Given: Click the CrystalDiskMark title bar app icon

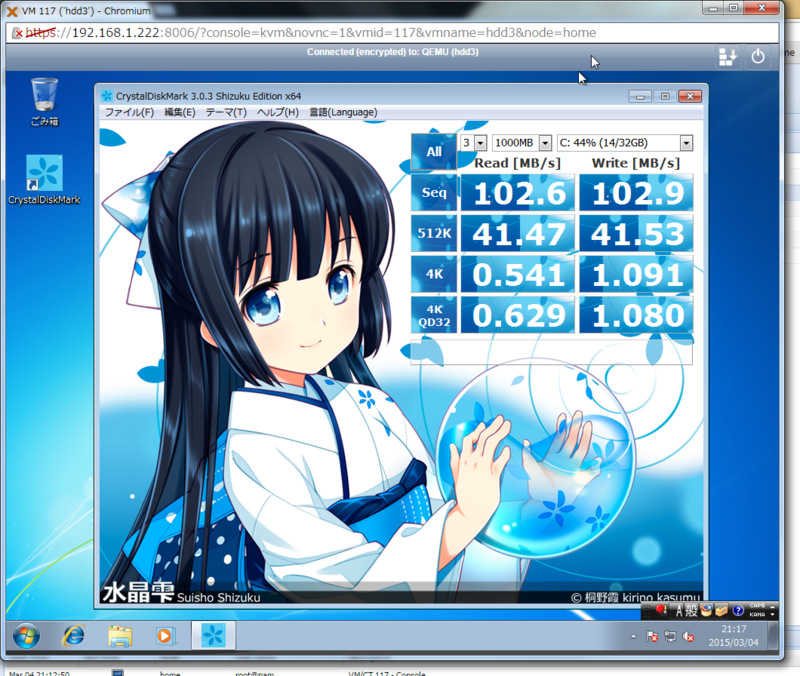Looking at the screenshot, I should pos(107,96).
